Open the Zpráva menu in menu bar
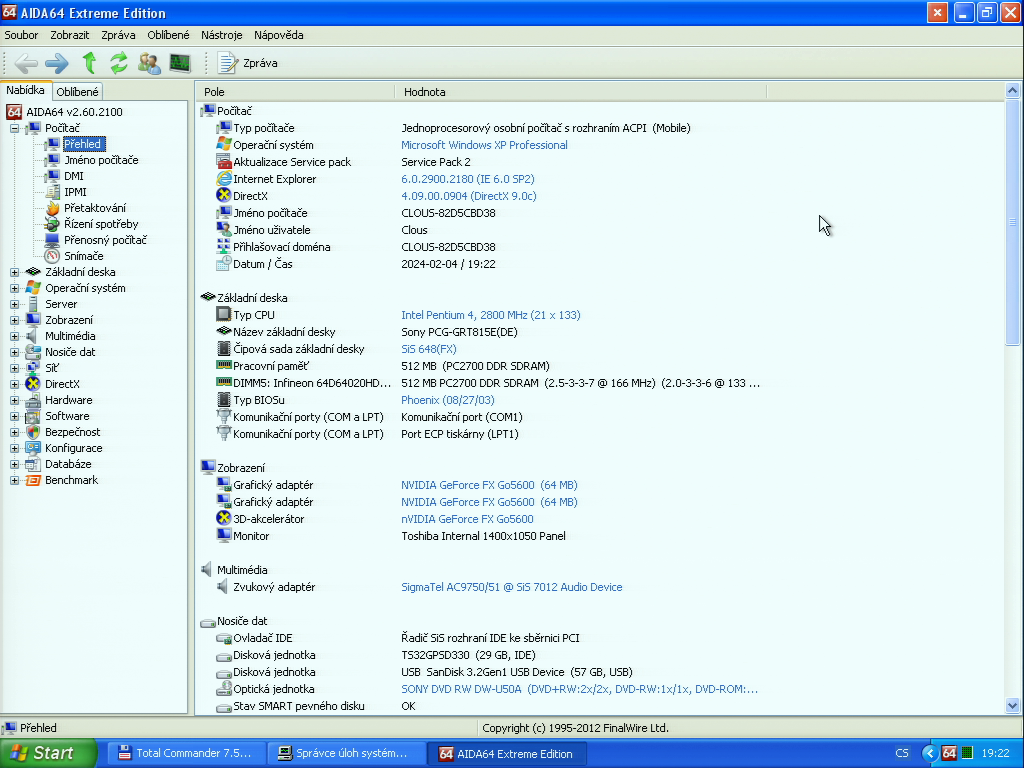 point(118,35)
